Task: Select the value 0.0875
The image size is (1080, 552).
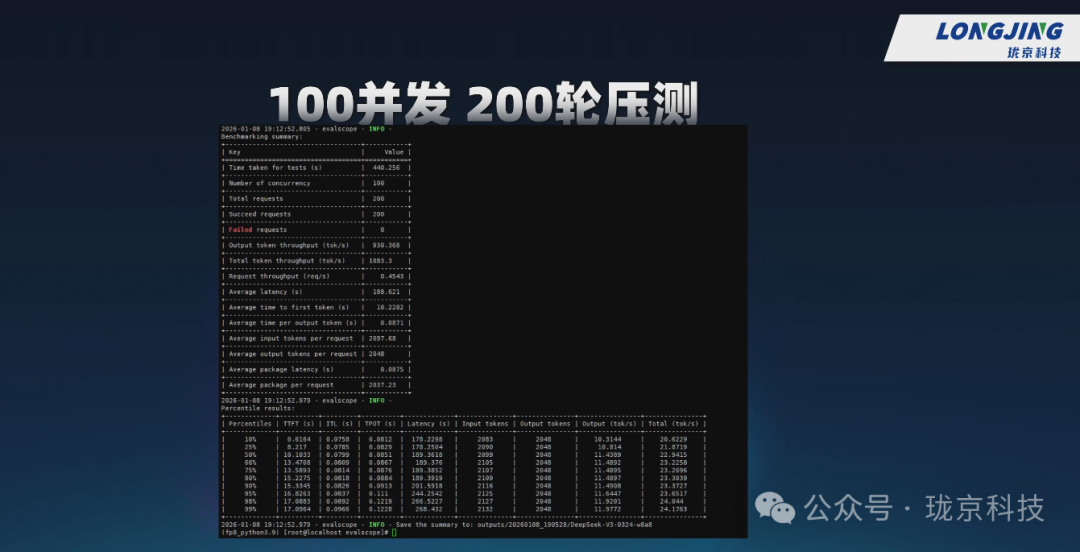Action: [392, 369]
